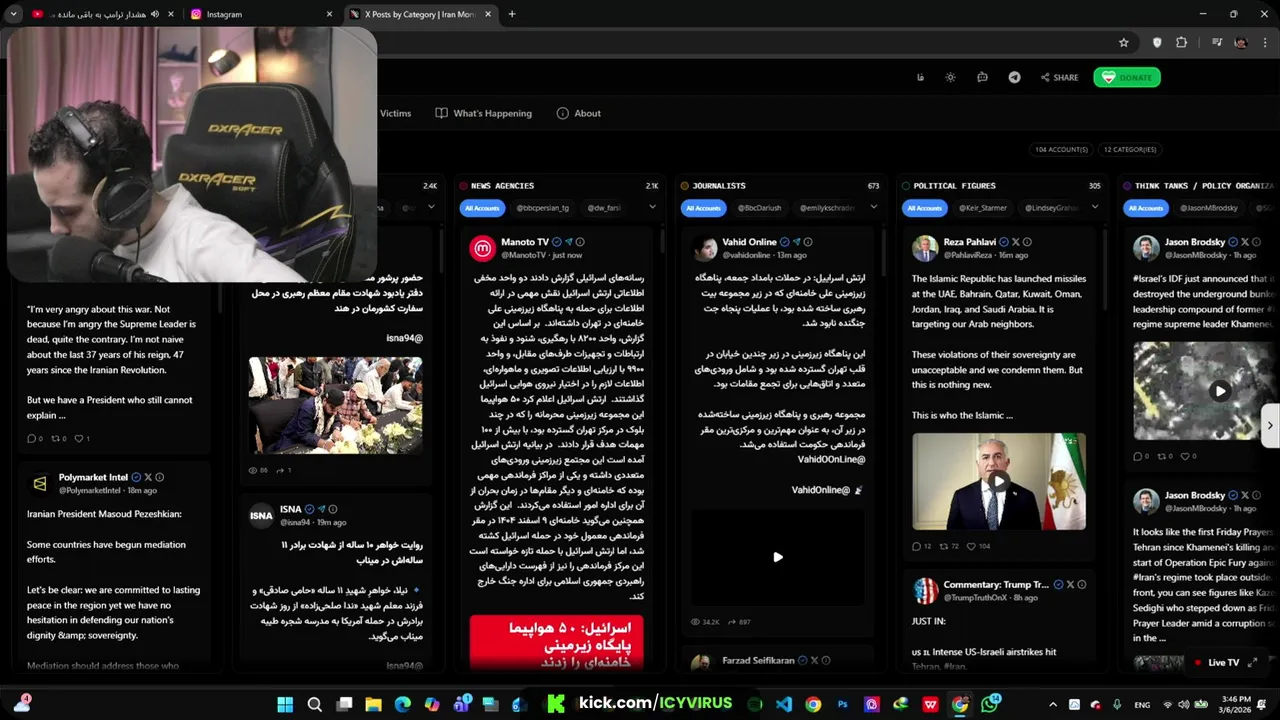
Task: Open the ISNA condolence photo thumbnail
Action: pyautogui.click(x=335, y=405)
